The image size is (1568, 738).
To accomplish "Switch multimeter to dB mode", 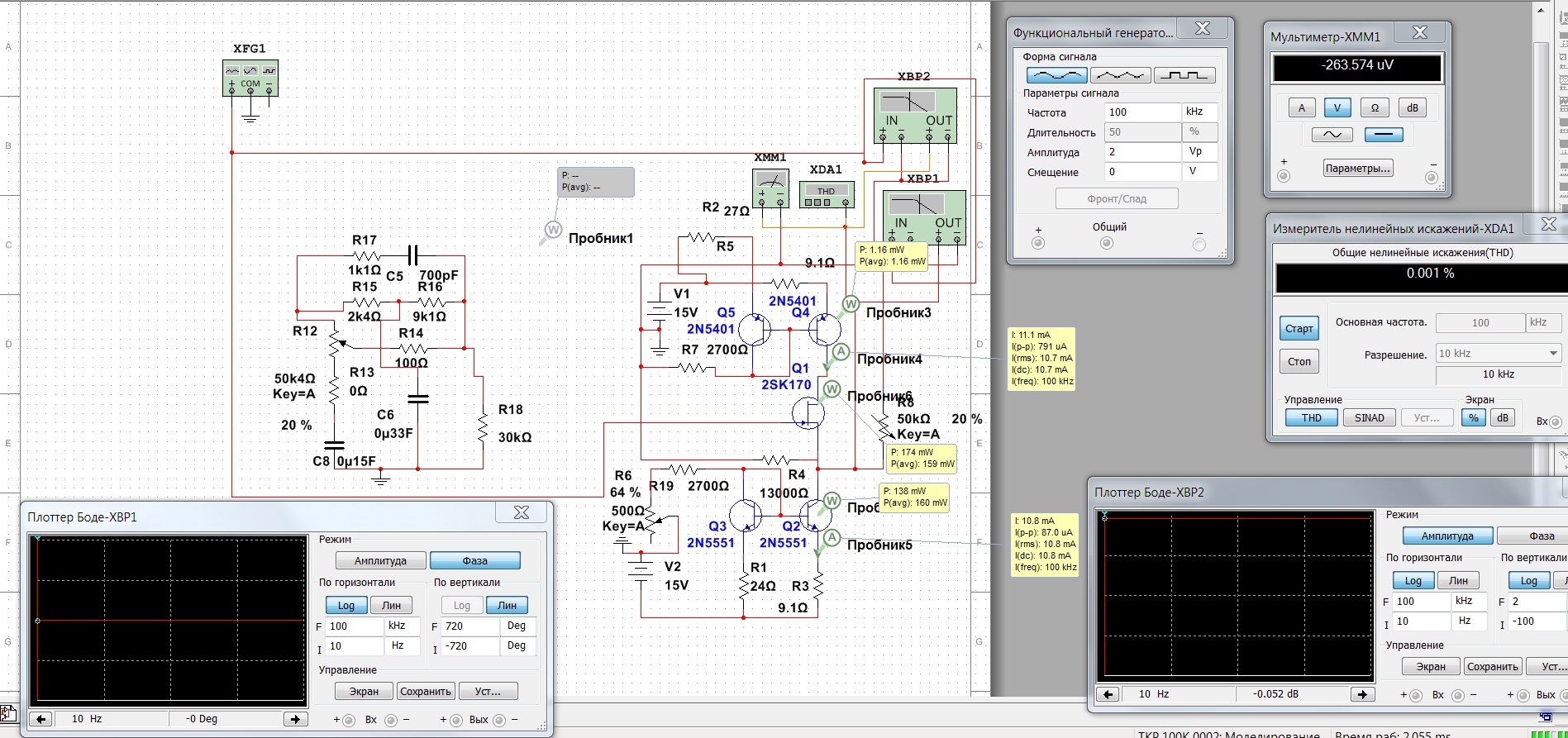I will (x=1413, y=107).
